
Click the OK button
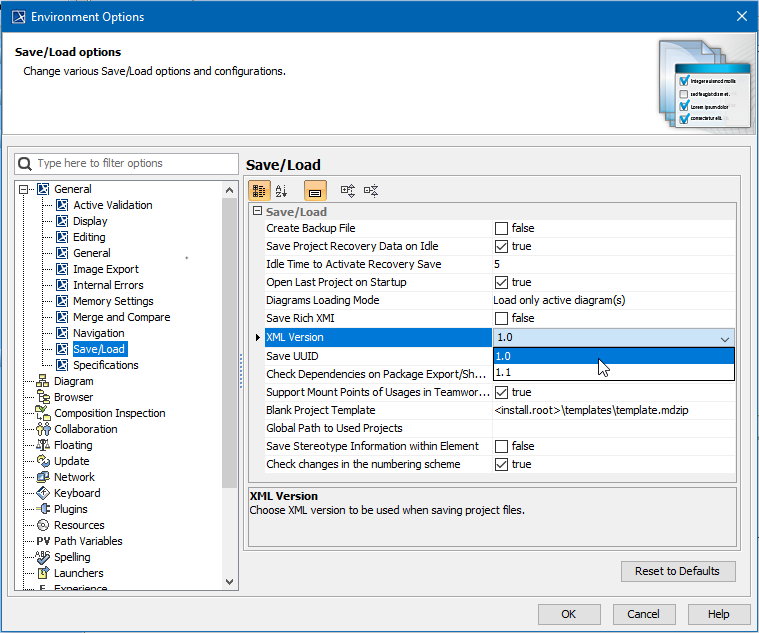569,614
